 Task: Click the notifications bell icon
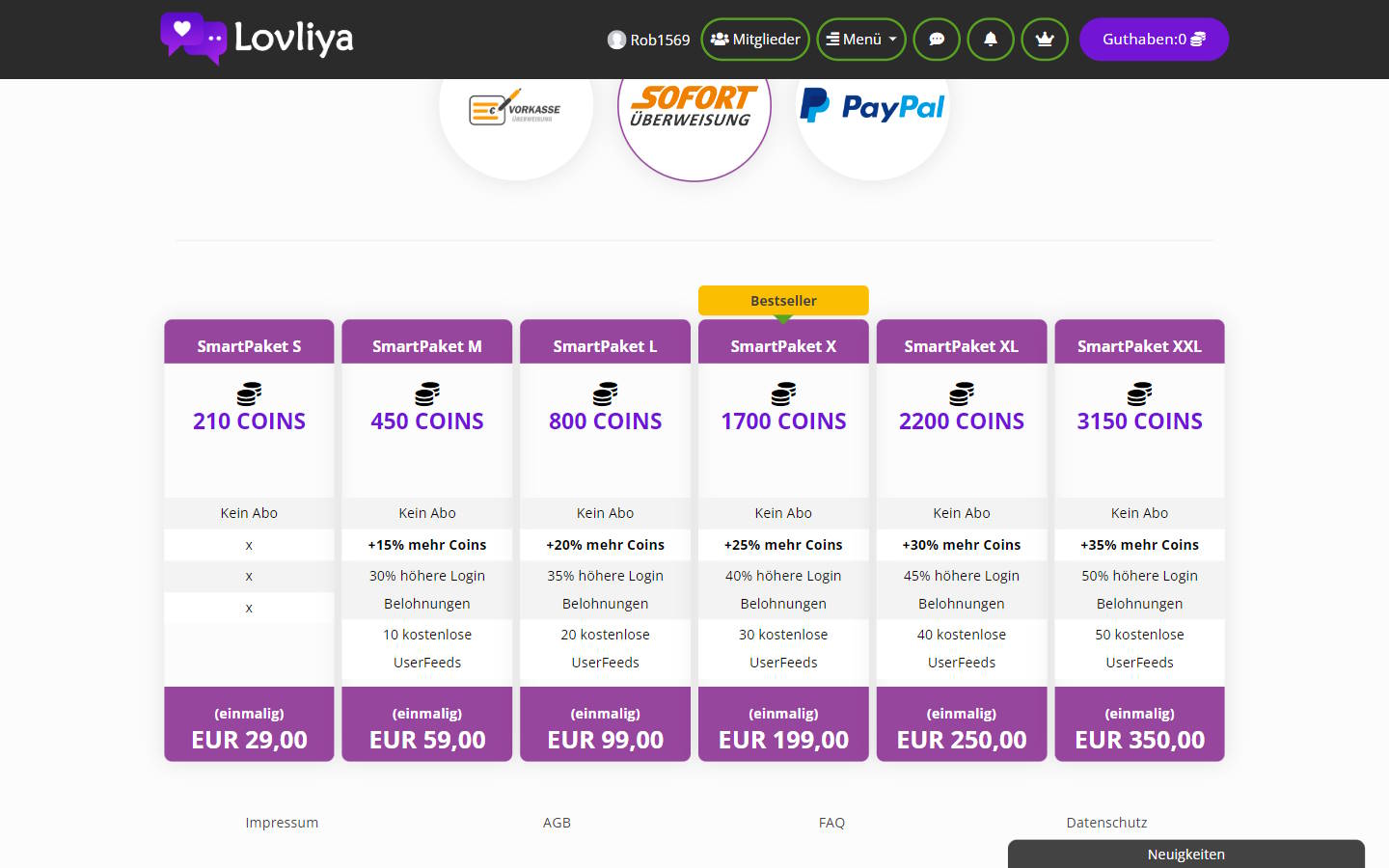[x=991, y=39]
